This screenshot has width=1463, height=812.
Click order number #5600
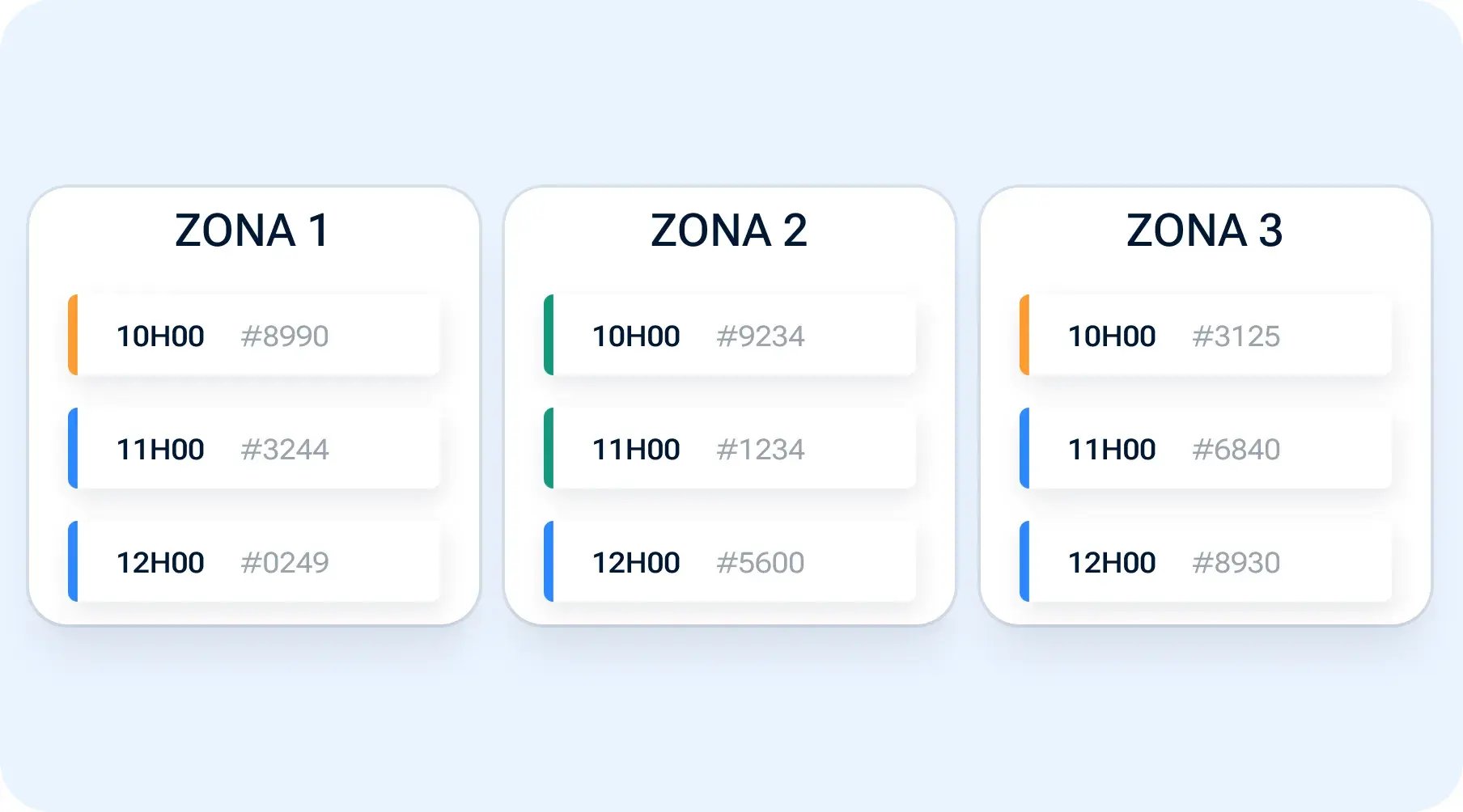pyautogui.click(x=761, y=562)
